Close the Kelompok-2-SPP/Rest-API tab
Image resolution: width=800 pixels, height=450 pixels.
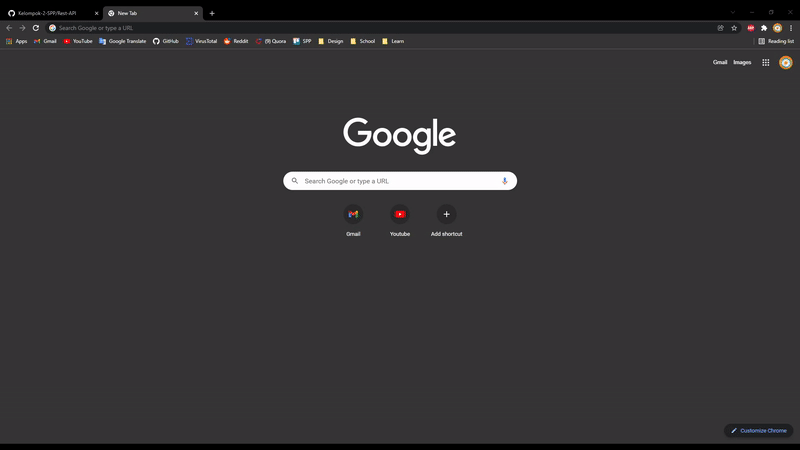[96, 13]
